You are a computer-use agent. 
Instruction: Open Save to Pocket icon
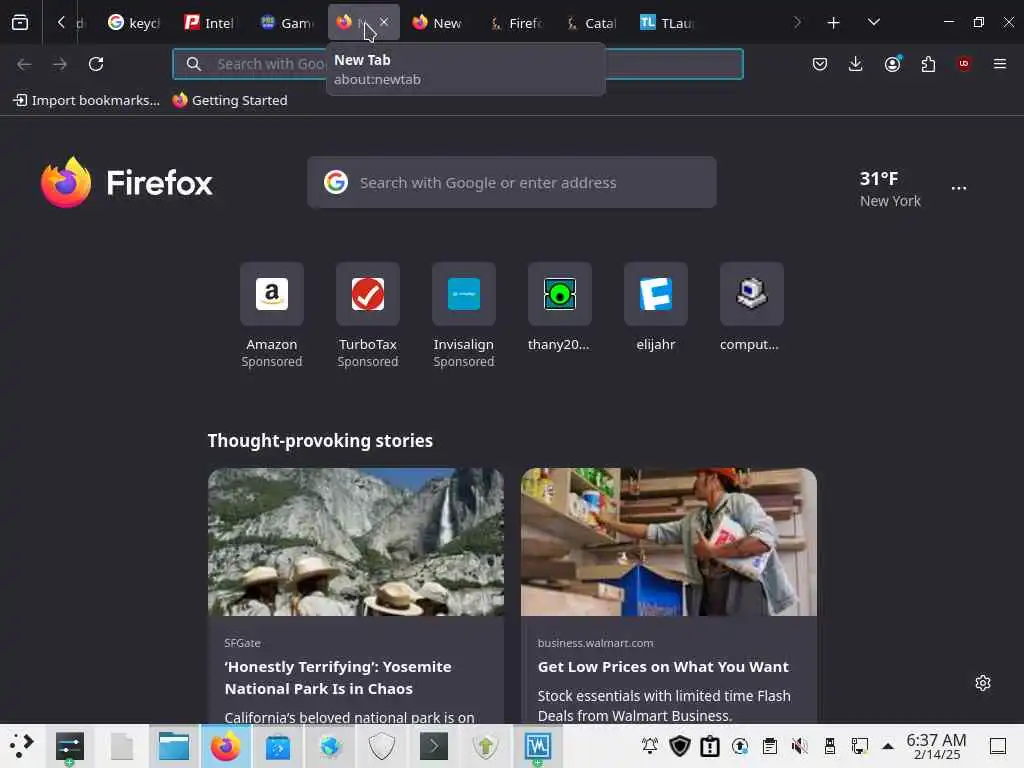[x=820, y=64]
